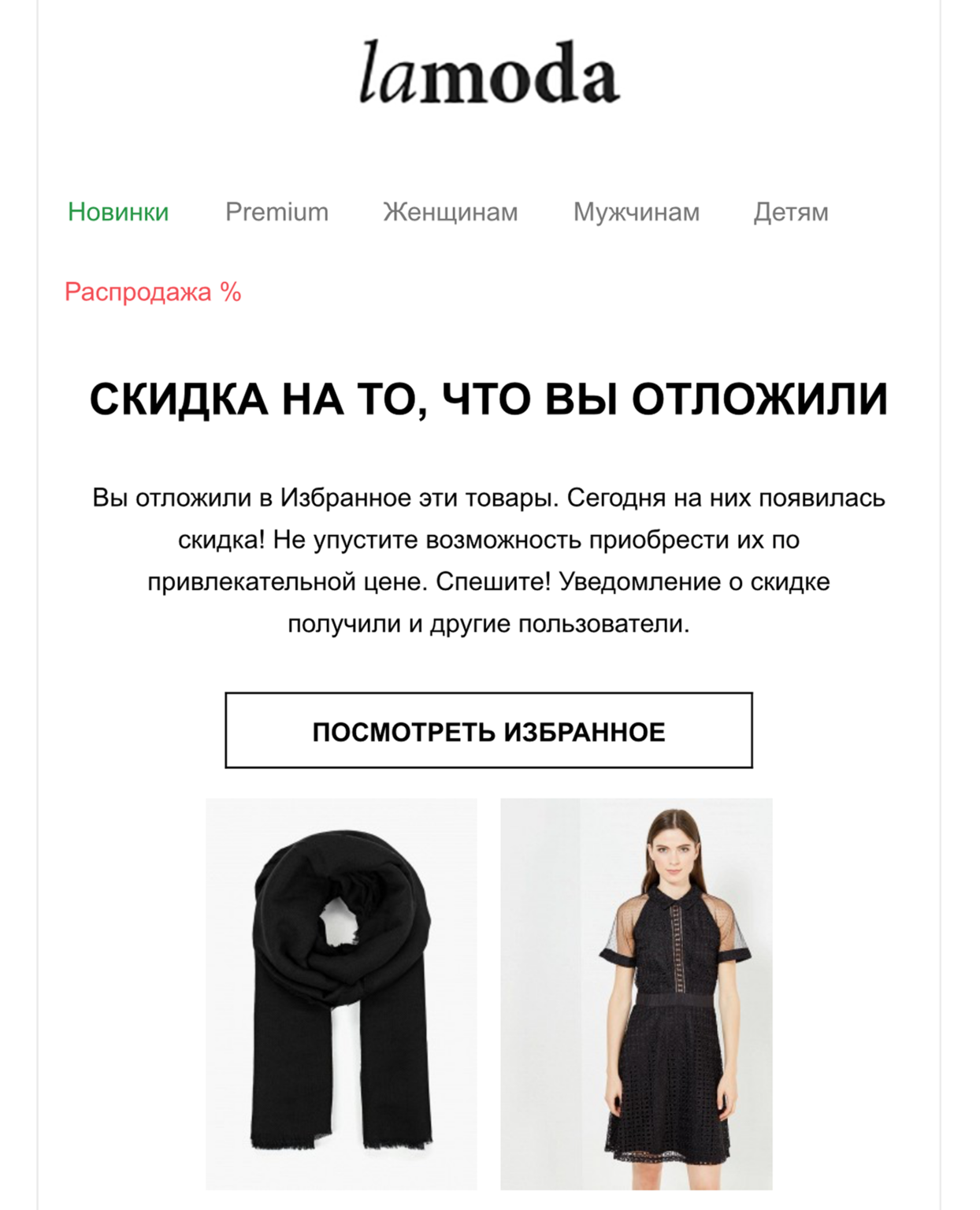Viewport: 980px width, 1210px height.
Task: Click the brand wordmark at top
Action: point(489,72)
